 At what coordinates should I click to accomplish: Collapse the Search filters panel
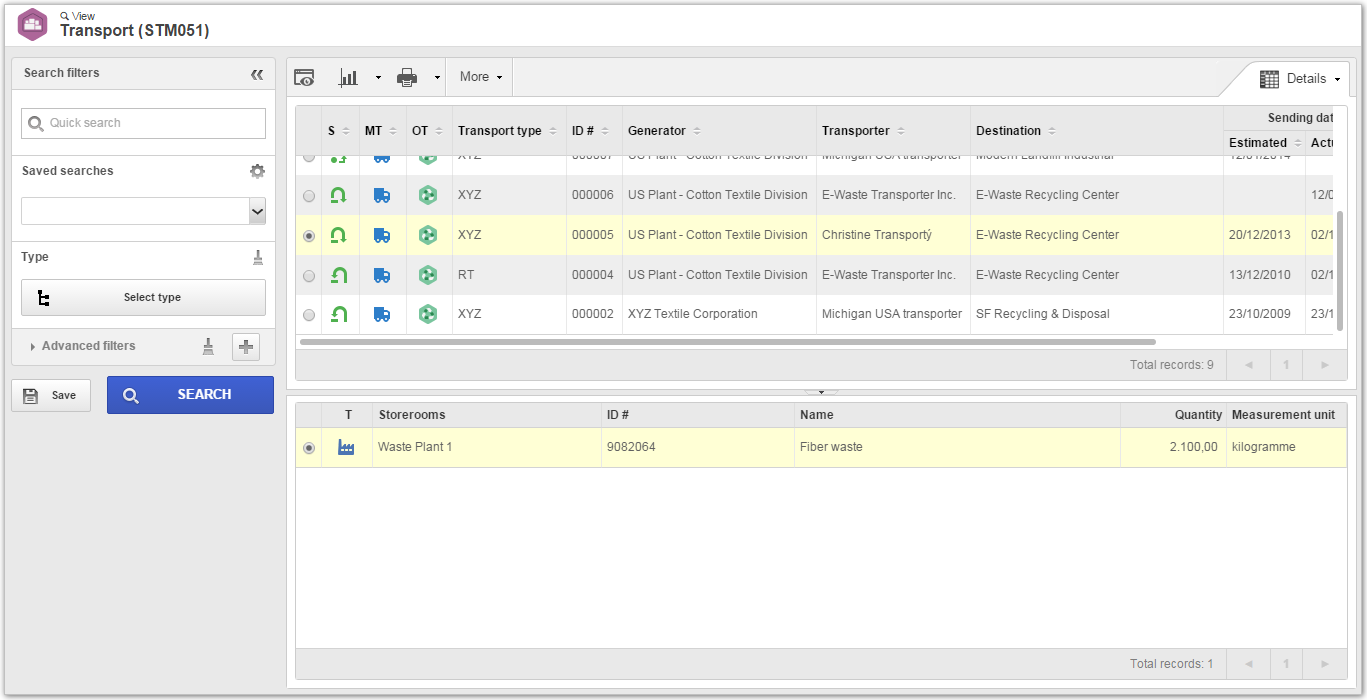(257, 74)
